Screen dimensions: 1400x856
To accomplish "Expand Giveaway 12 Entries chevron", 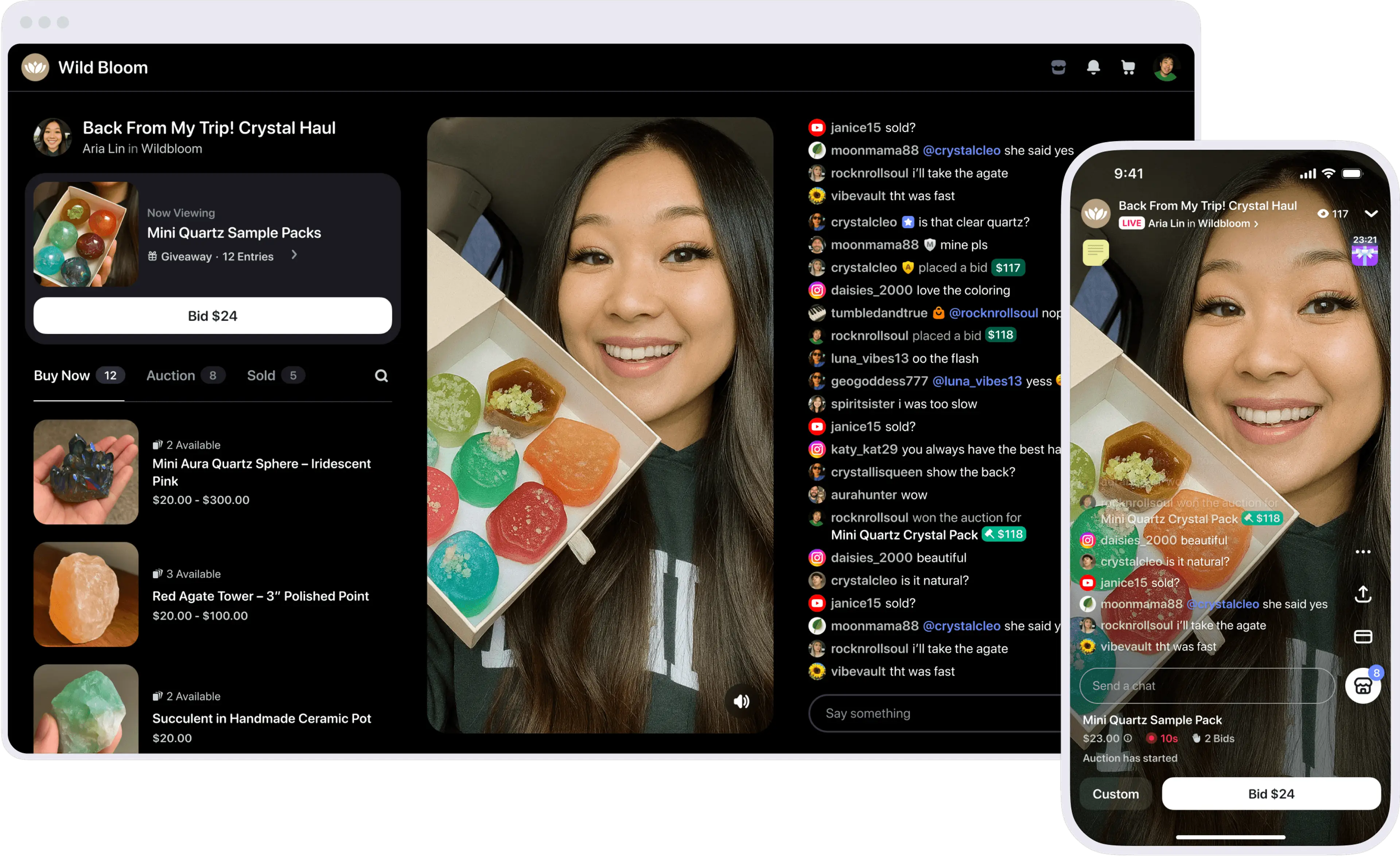I will pyautogui.click(x=294, y=255).
